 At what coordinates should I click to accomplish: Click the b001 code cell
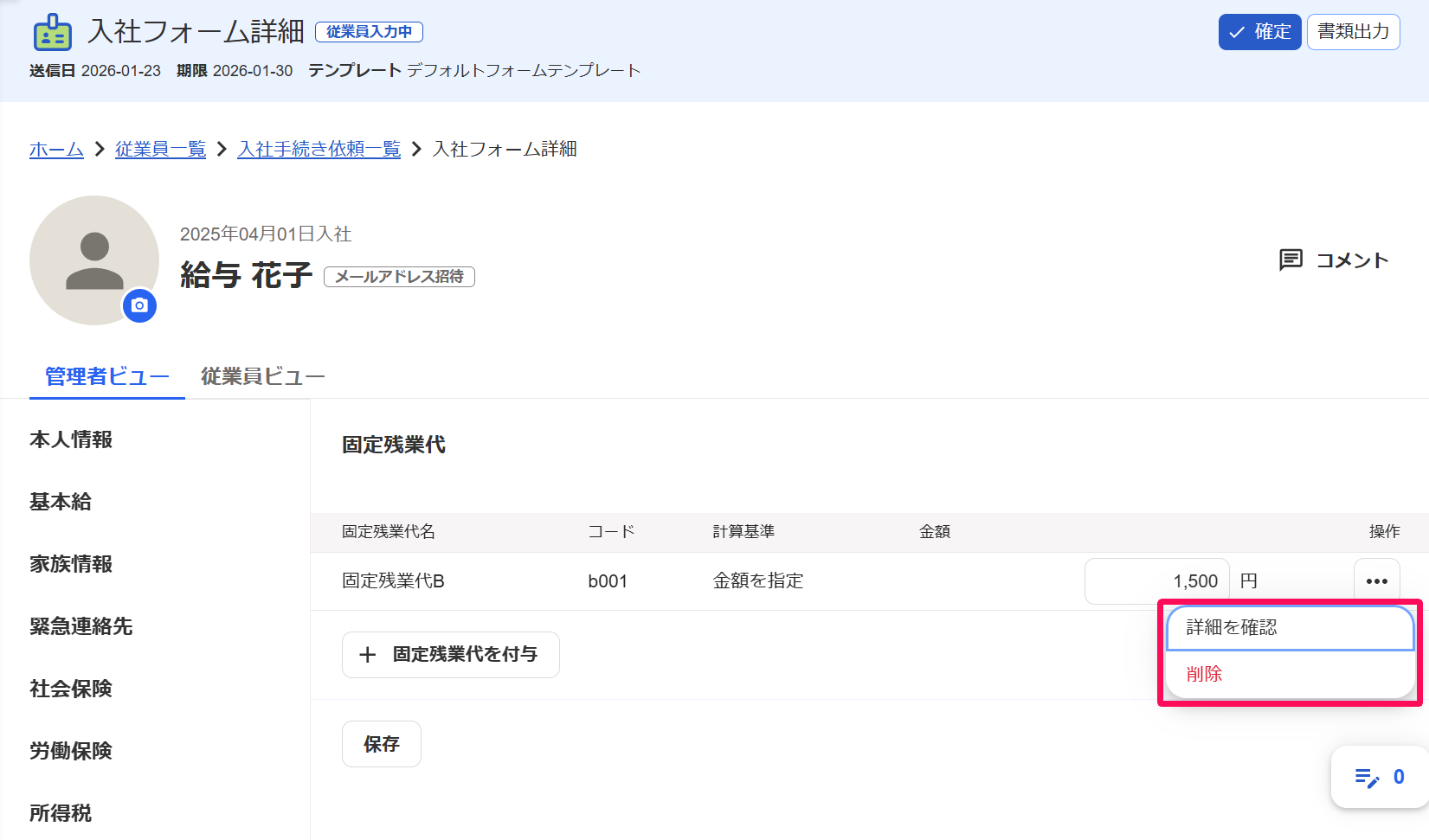click(608, 581)
